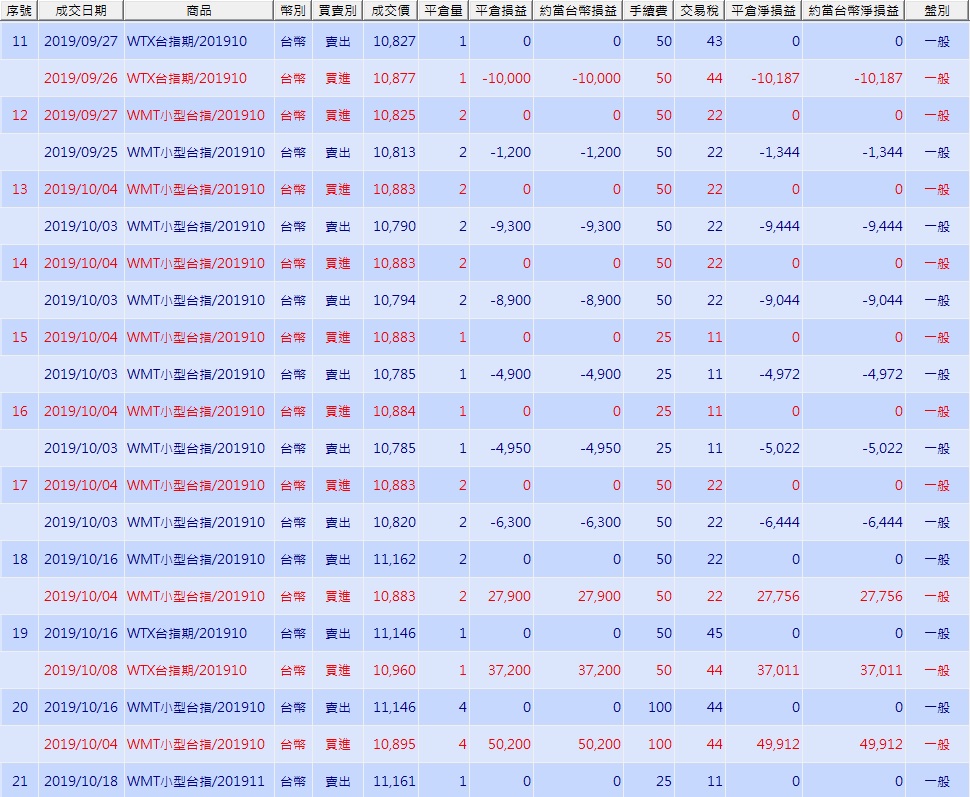Screen dimensions: 970x797
Task: Click the -10,187 net loss cell
Action: (775, 79)
